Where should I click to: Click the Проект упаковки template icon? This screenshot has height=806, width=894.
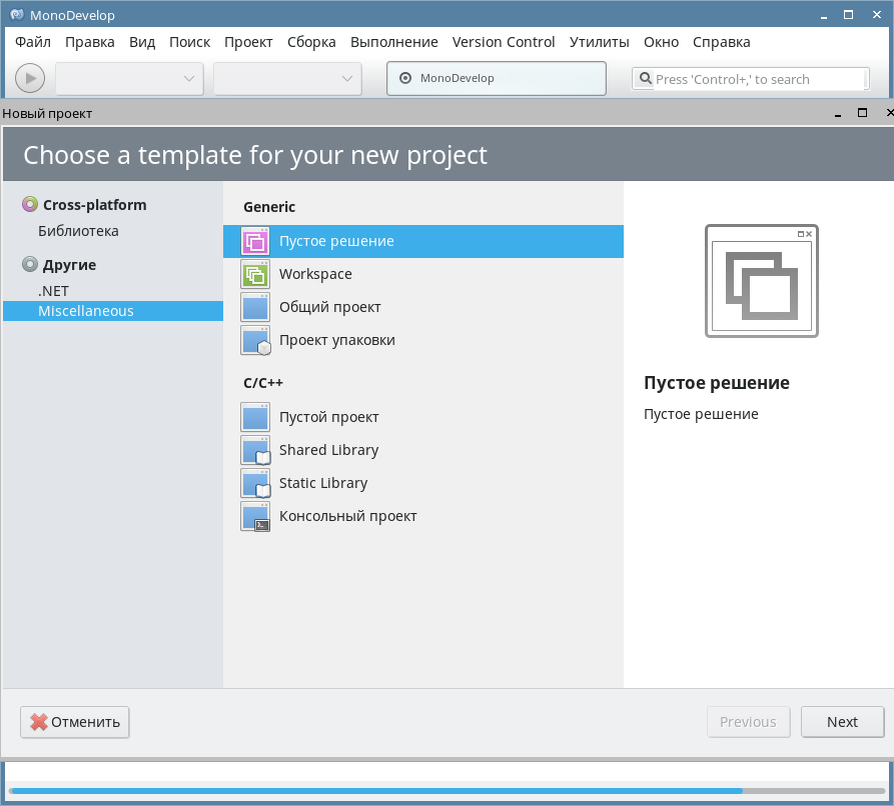click(254, 340)
